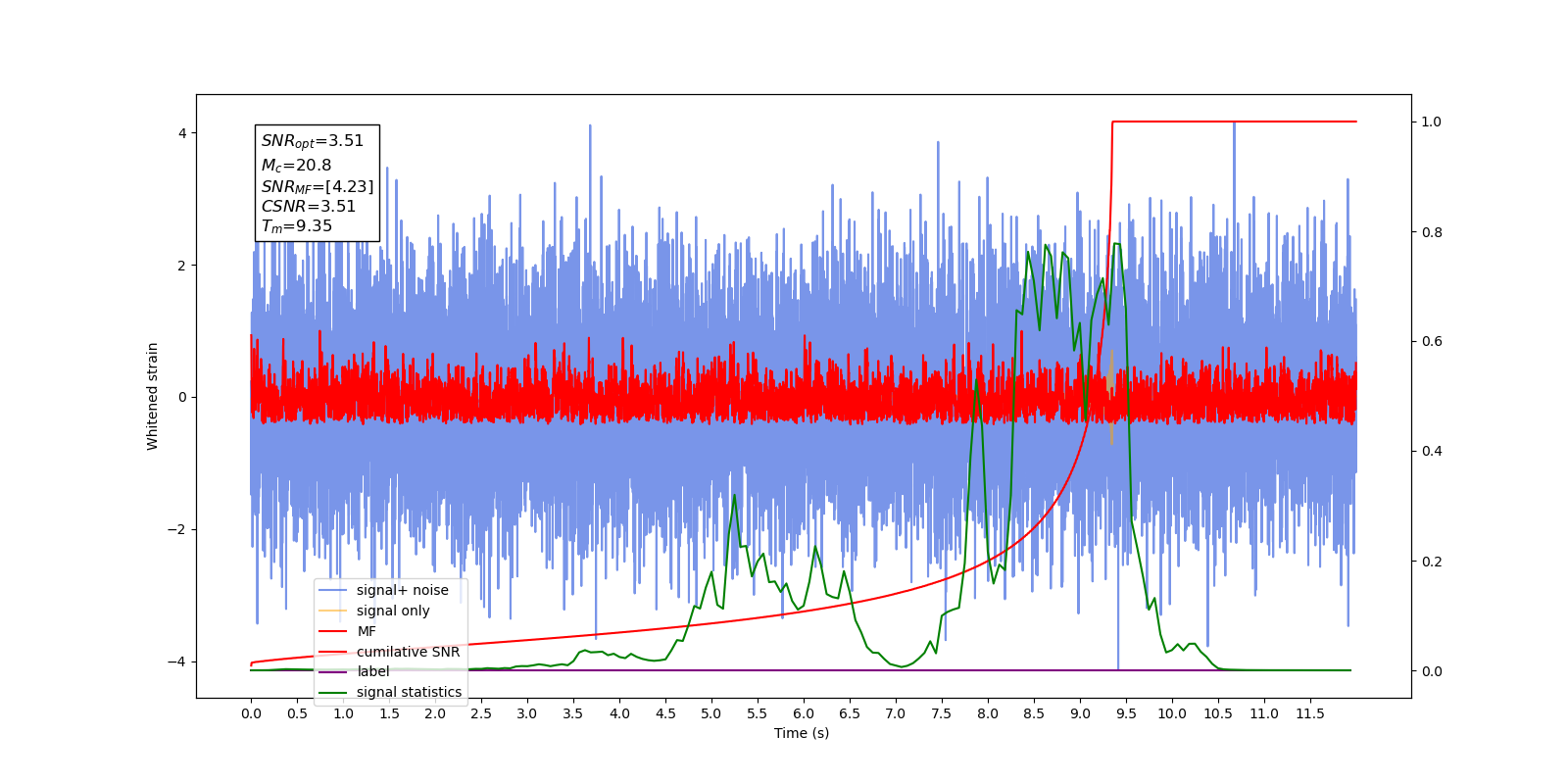Click the 'label' legend entry

pyautogui.click(x=355, y=671)
